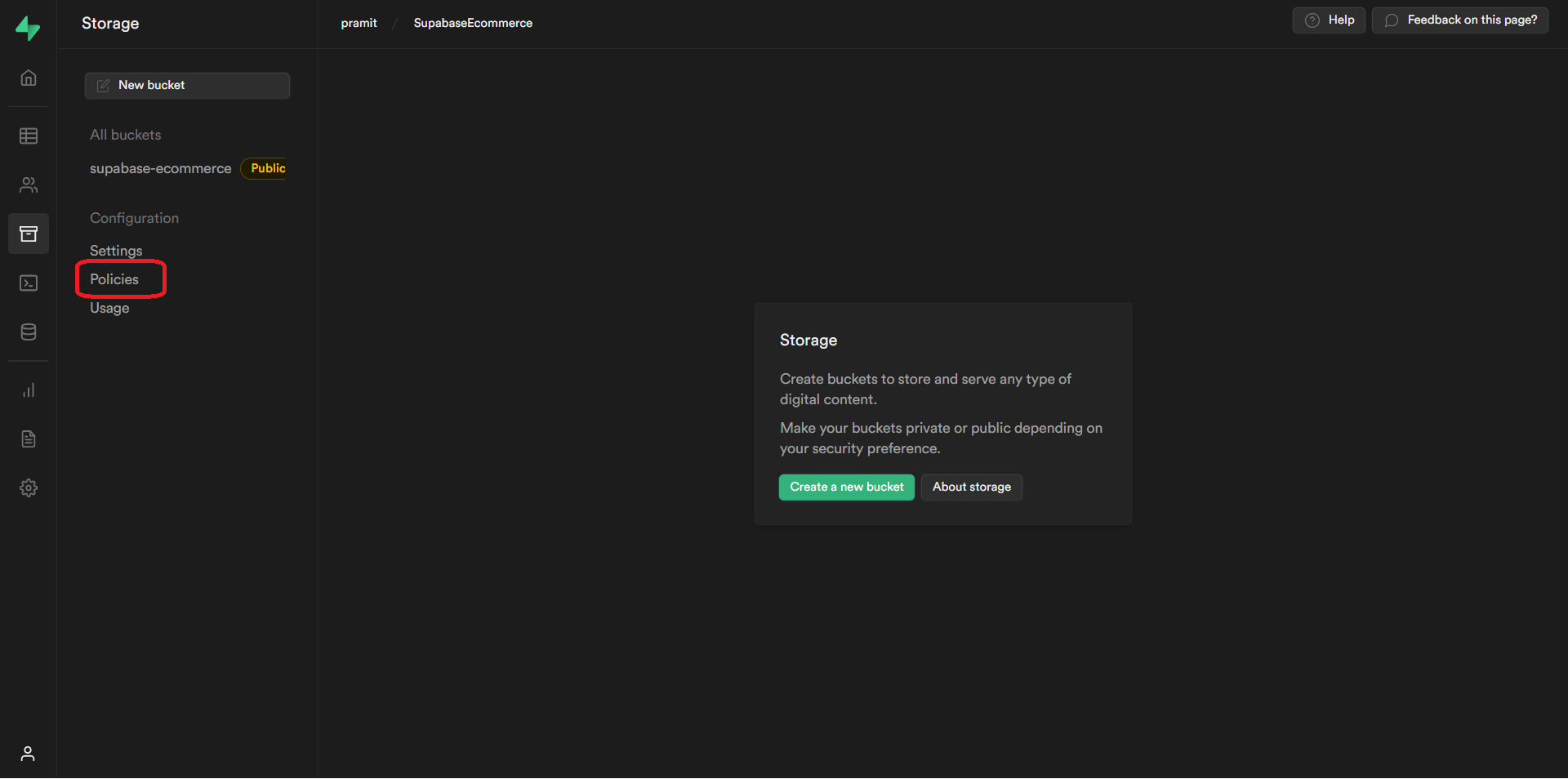Open the project Settings gear icon

click(x=29, y=488)
